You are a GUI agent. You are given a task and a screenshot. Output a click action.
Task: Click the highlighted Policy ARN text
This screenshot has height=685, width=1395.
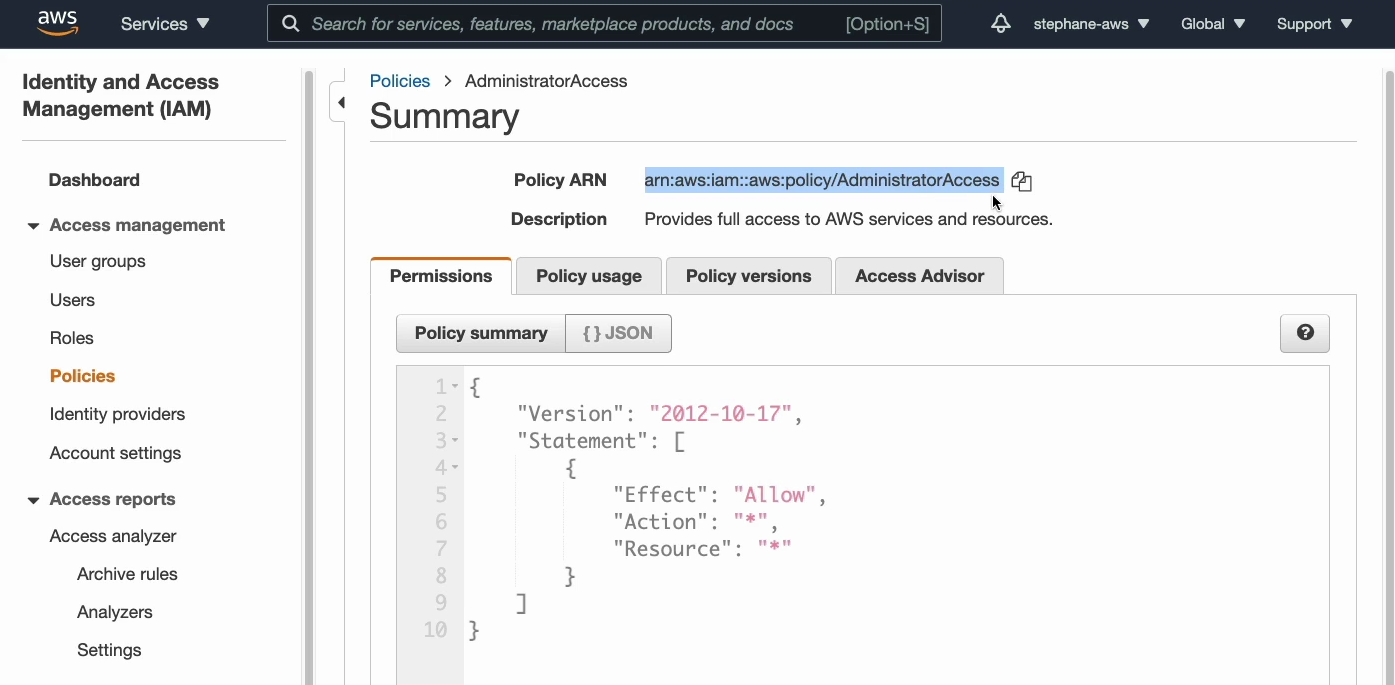822,180
